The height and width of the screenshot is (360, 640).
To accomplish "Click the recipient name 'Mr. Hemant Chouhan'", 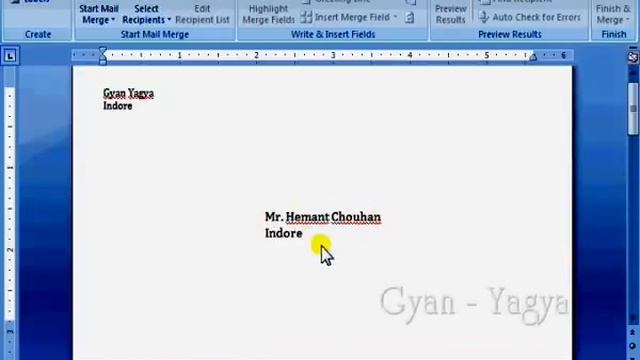I will 323,217.
